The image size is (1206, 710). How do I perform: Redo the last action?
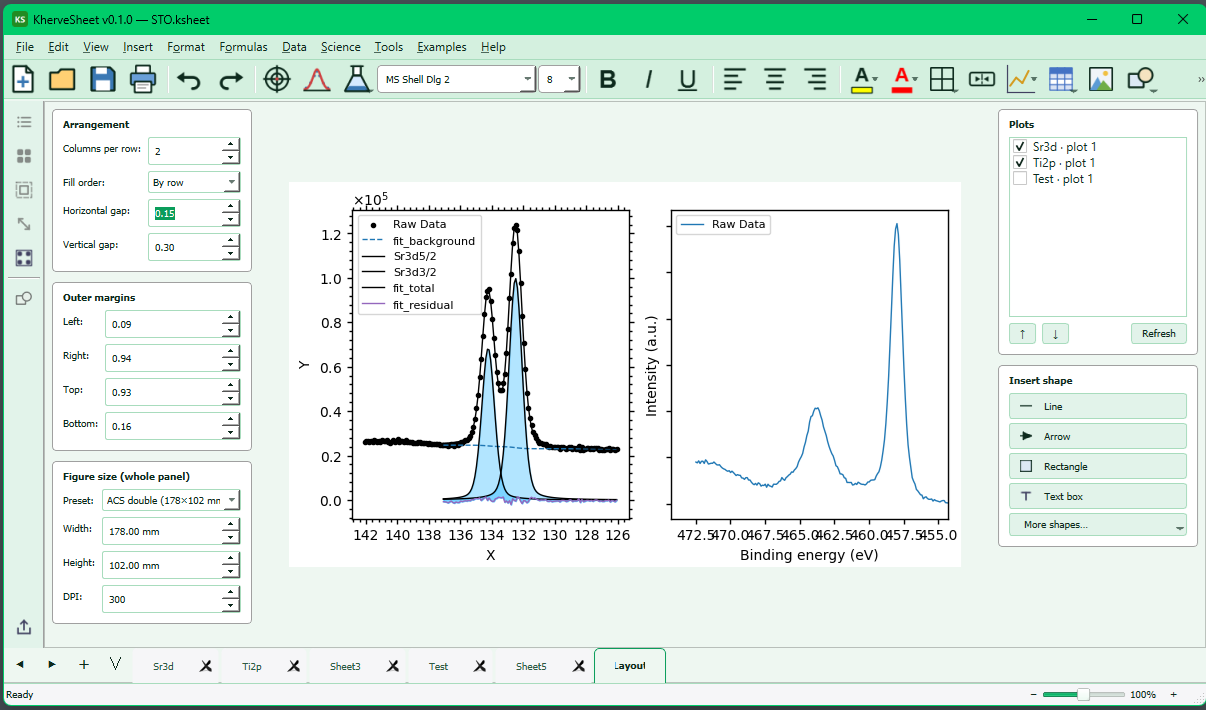tap(231, 80)
